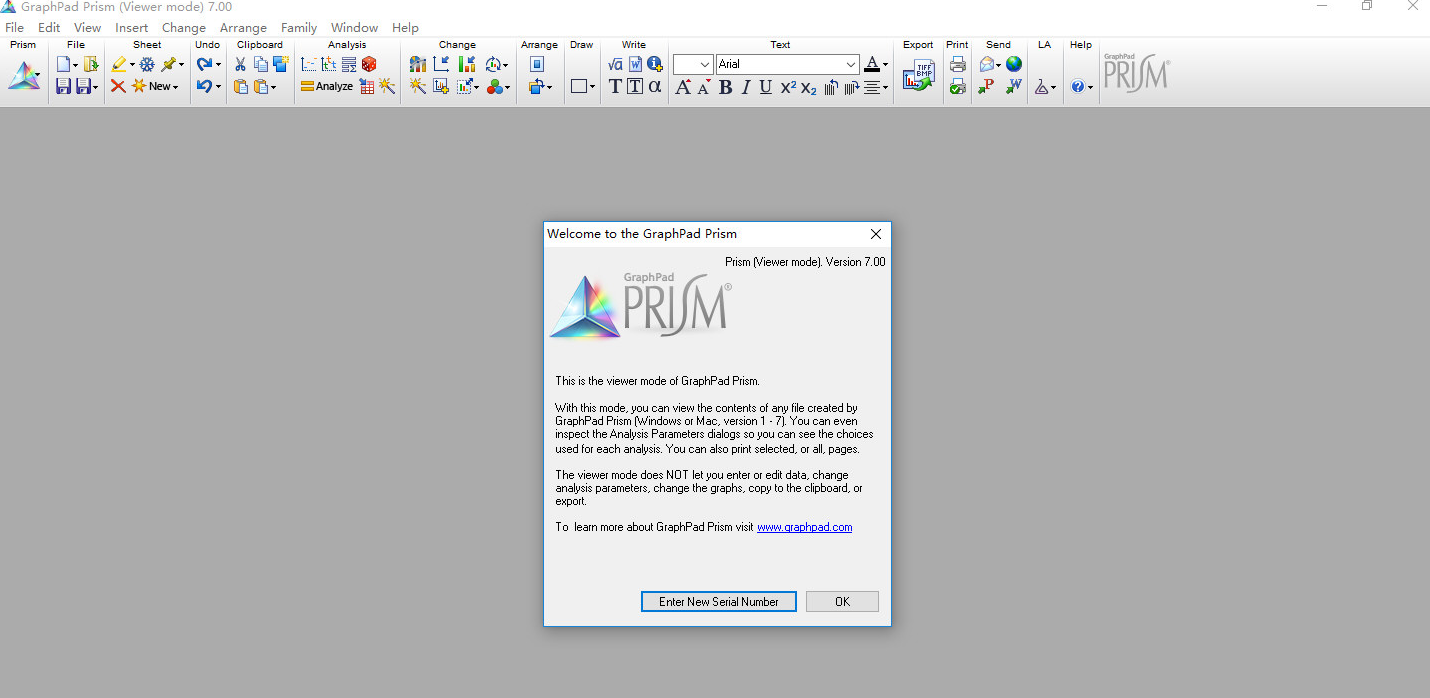Image resolution: width=1430 pixels, height=698 pixels.
Task: Click the alpha Greek character icon
Action: (655, 87)
